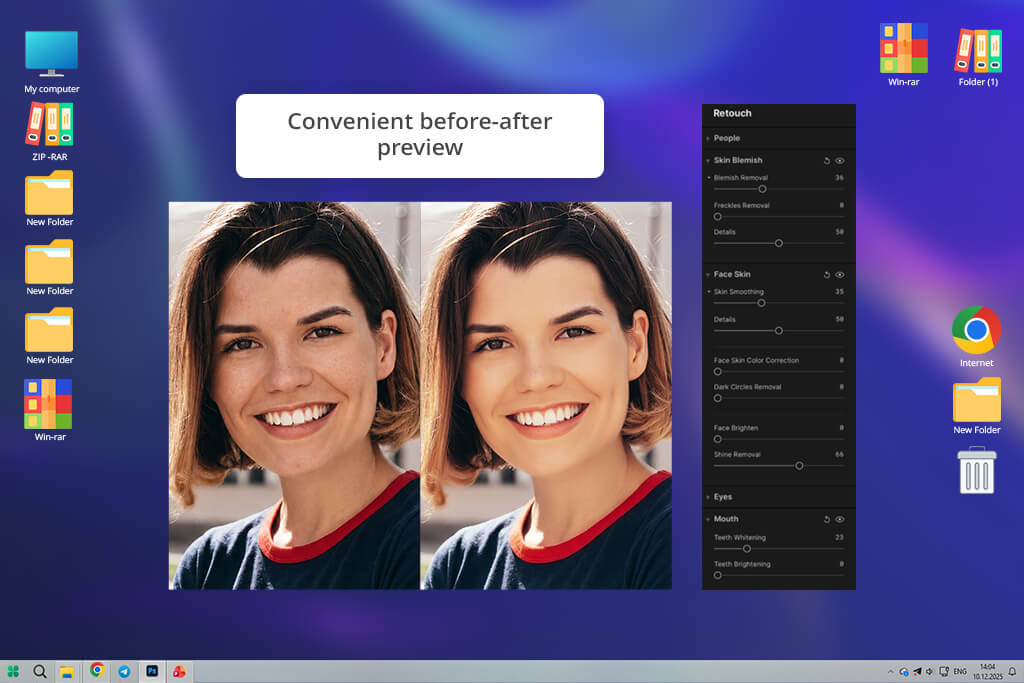
Task: Click Face Skin Color Correction slider handle
Action: [x=718, y=372]
